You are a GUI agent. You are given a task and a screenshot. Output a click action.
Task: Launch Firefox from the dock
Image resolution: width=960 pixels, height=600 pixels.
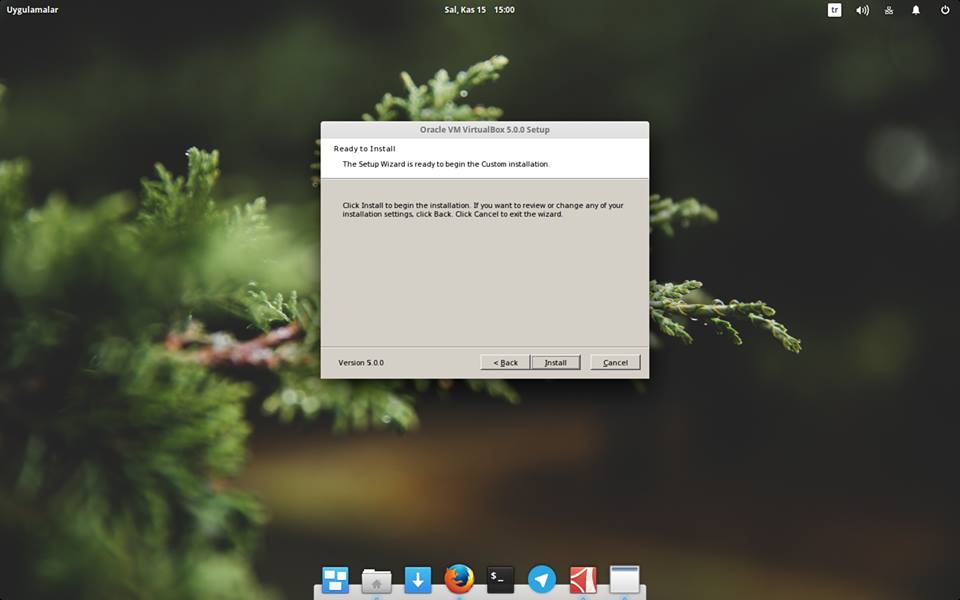tap(459, 579)
